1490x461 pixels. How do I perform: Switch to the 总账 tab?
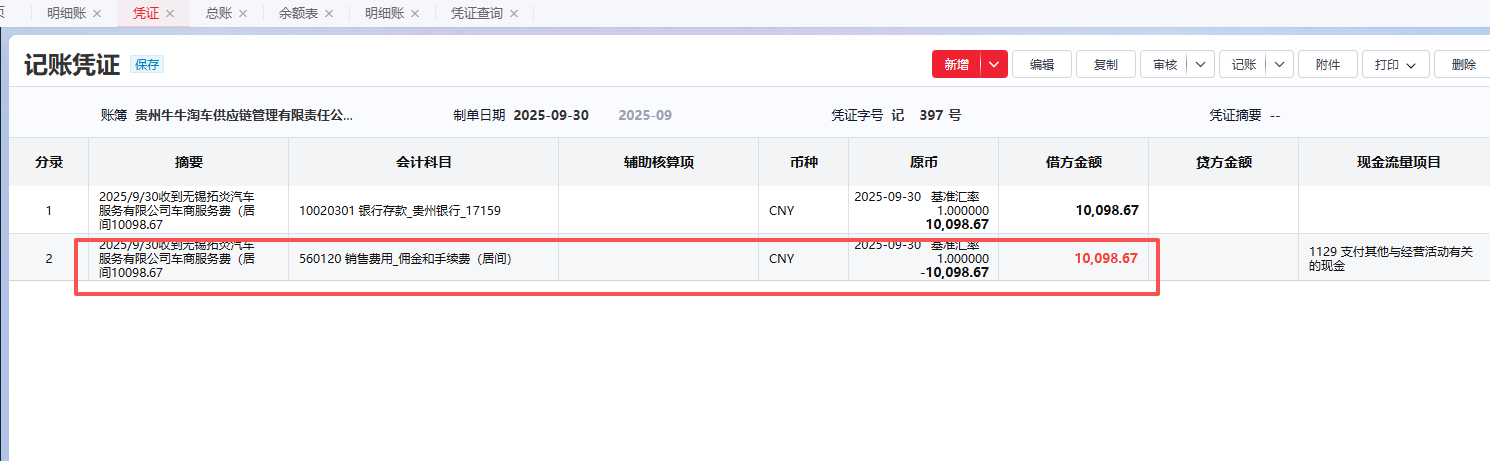[x=218, y=14]
